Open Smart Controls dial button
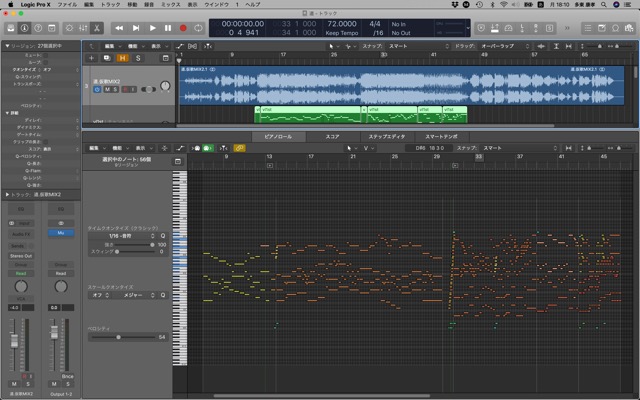 69,28
